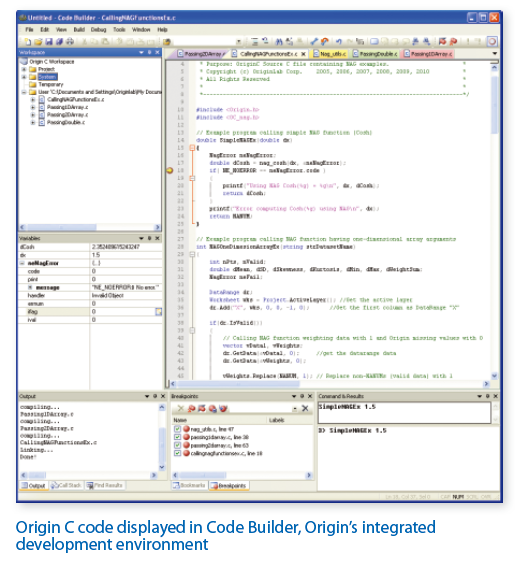Click the round icon at toolbar's far right
515x562 pixels.
coord(492,42)
